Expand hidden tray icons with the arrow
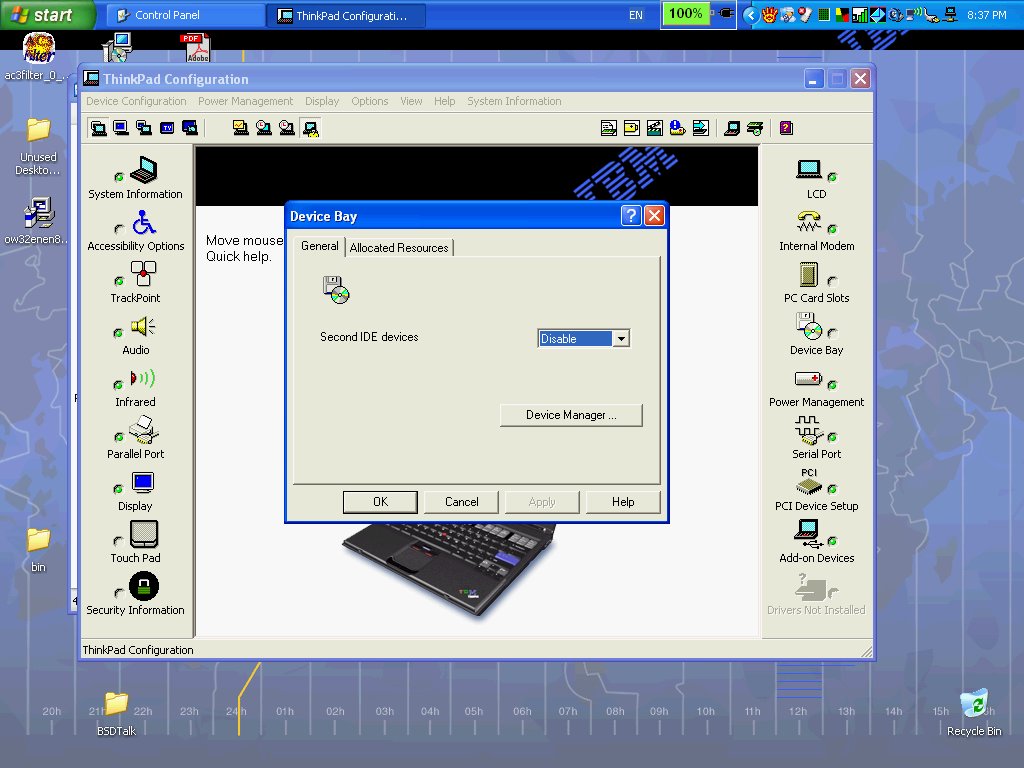Viewport: 1024px width, 768px height. (751, 15)
